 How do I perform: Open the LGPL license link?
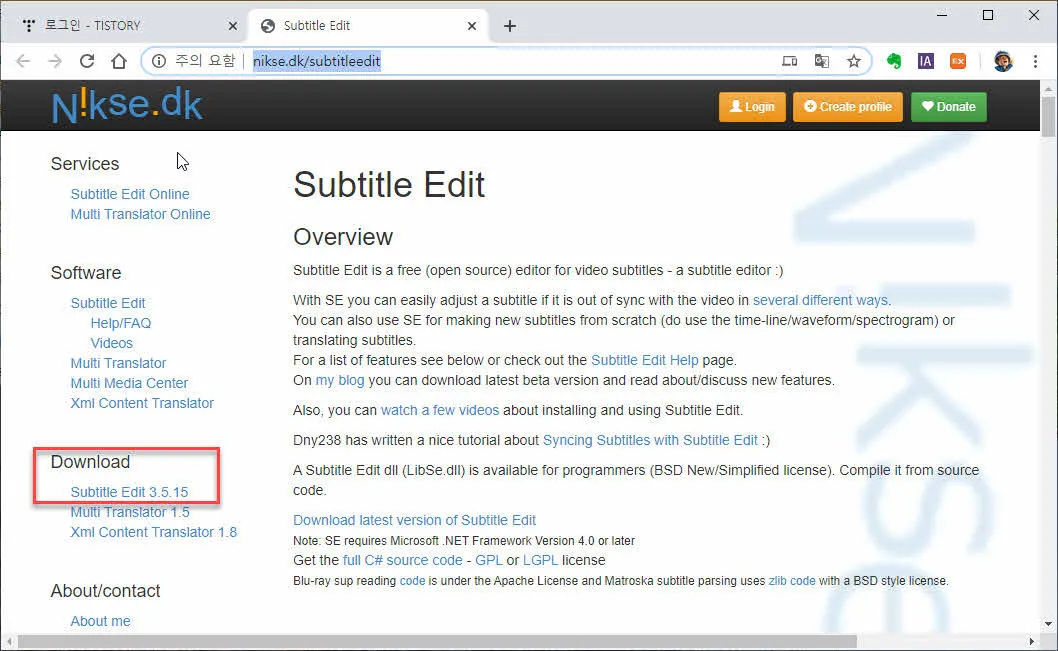pos(540,561)
